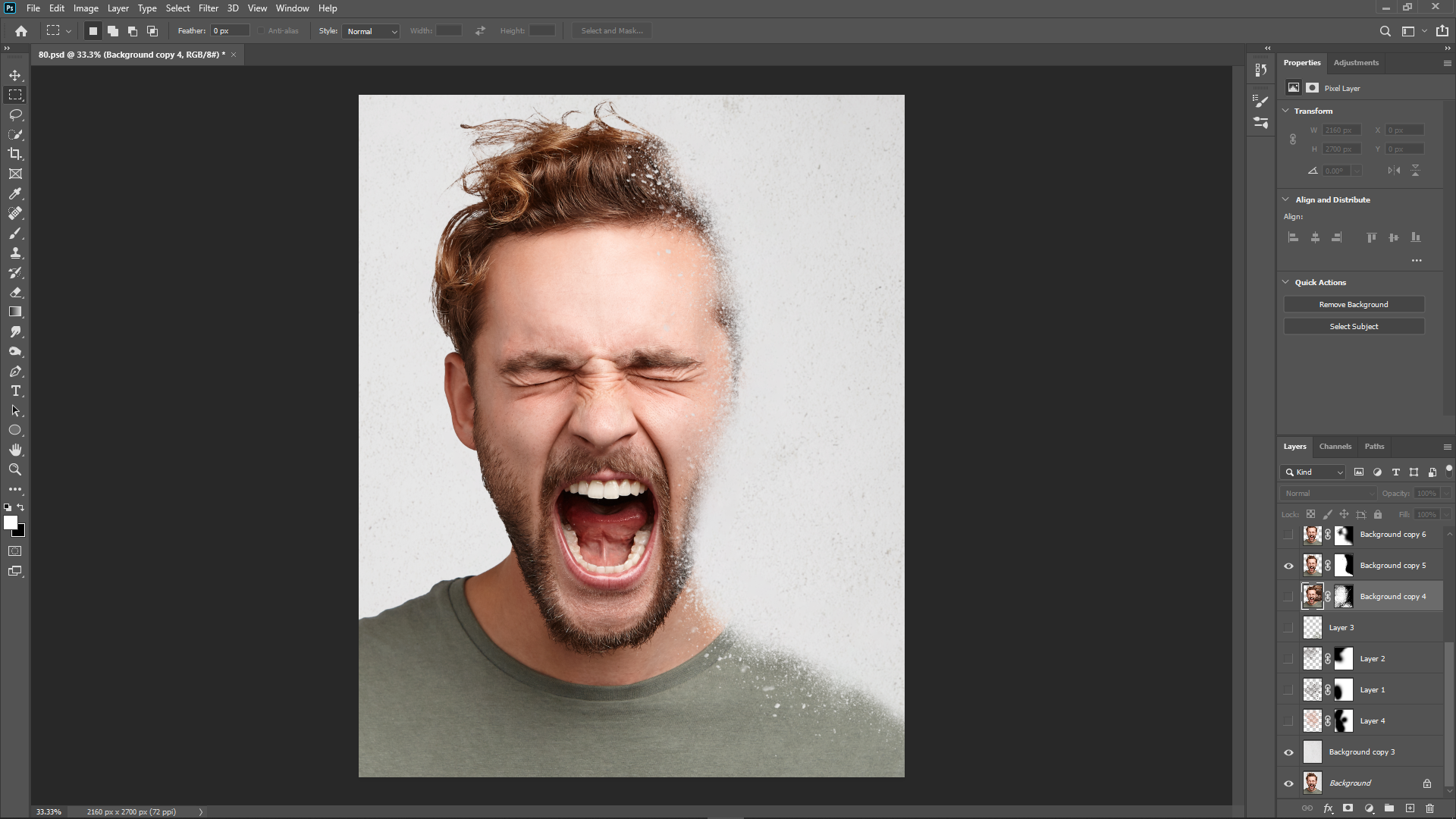Select the Hand tool
1456x819 pixels.
coord(15,450)
